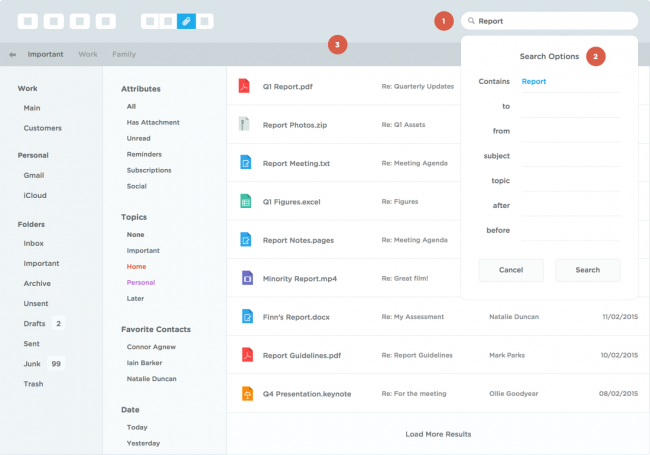Open the Drafts folder
This screenshot has width=650, height=455.
click(x=34, y=324)
